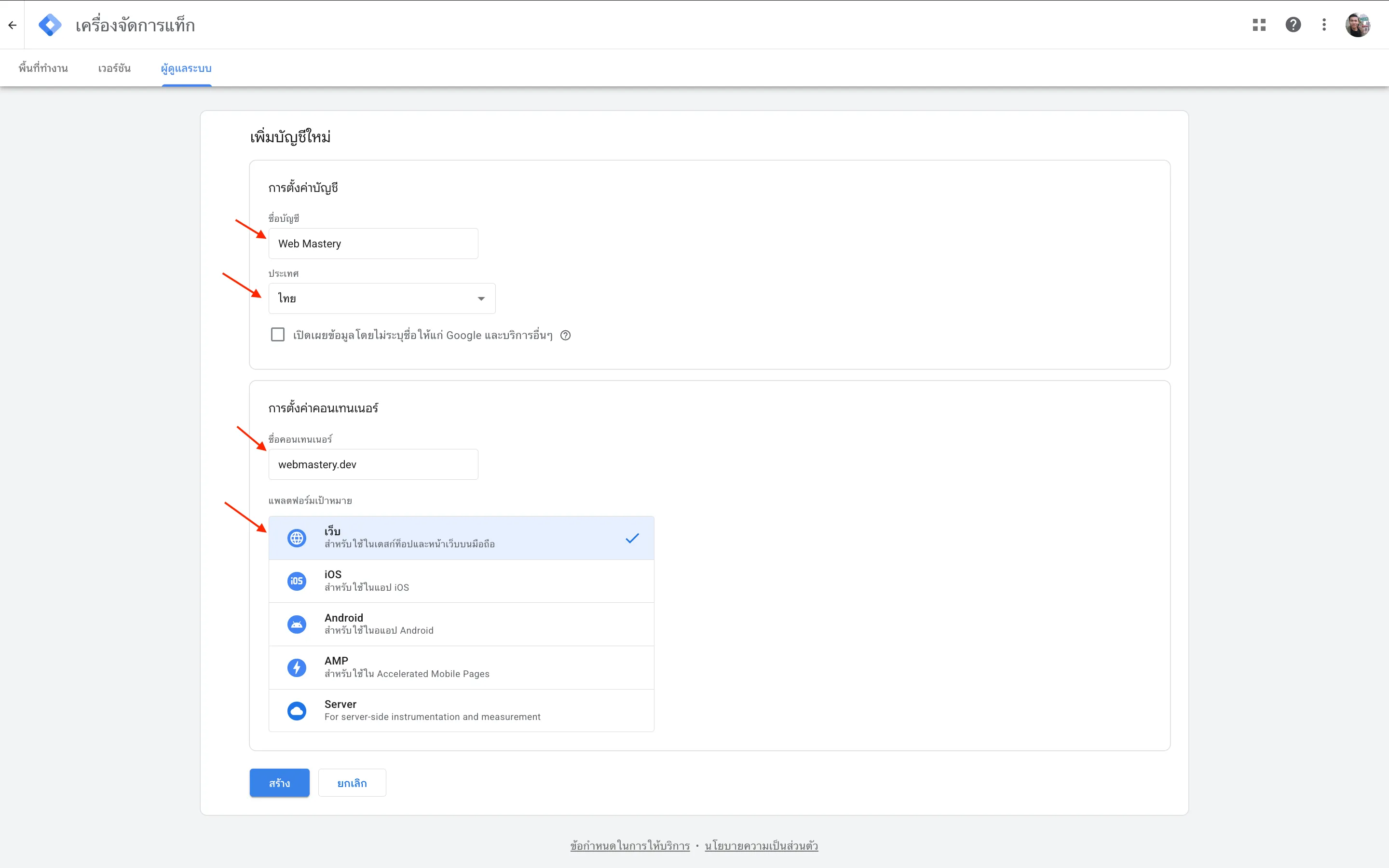
Task: Enable anonymous data sharing with Google
Action: (x=277, y=334)
